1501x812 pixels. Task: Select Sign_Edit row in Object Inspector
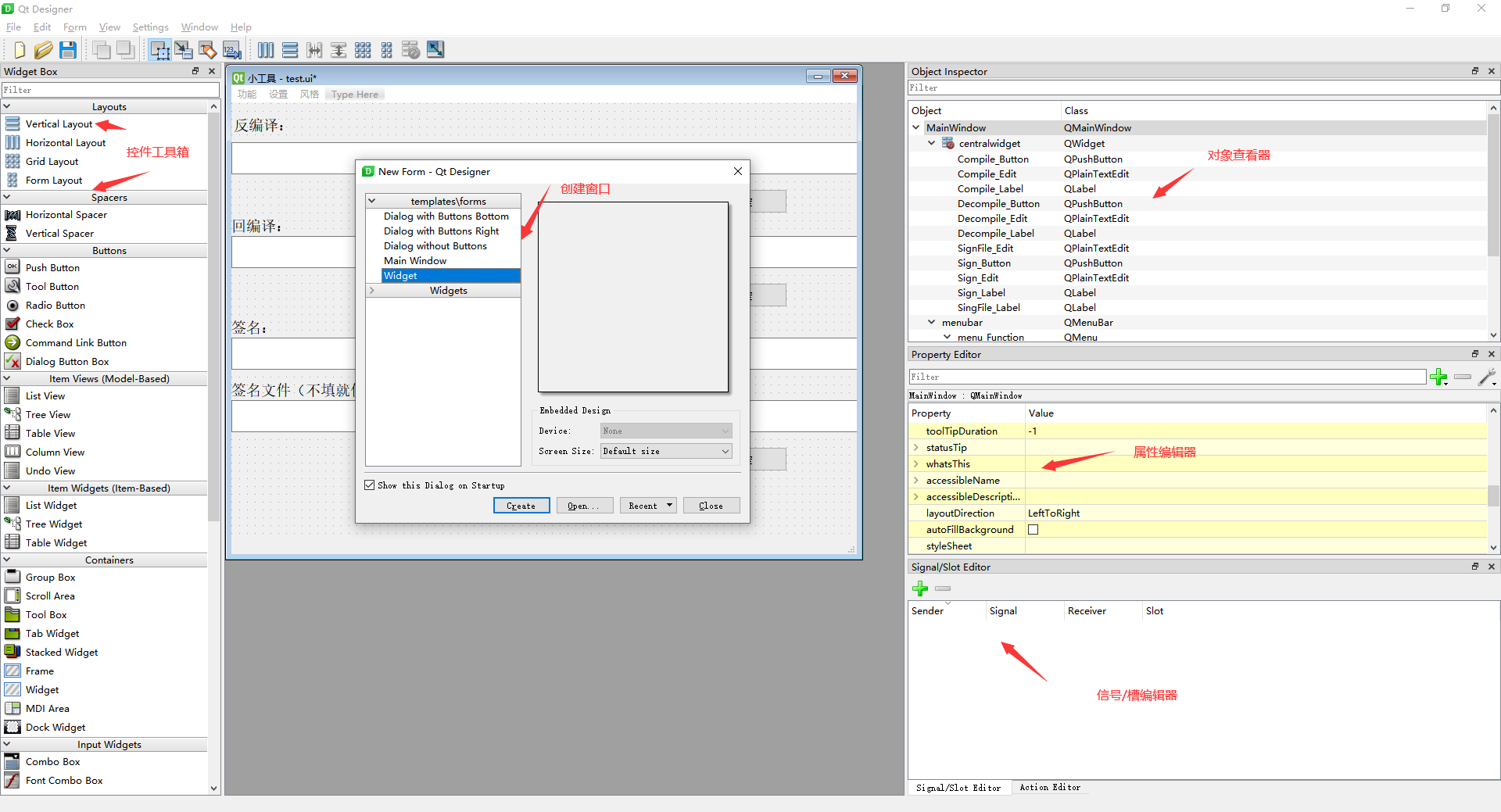tap(1196, 278)
